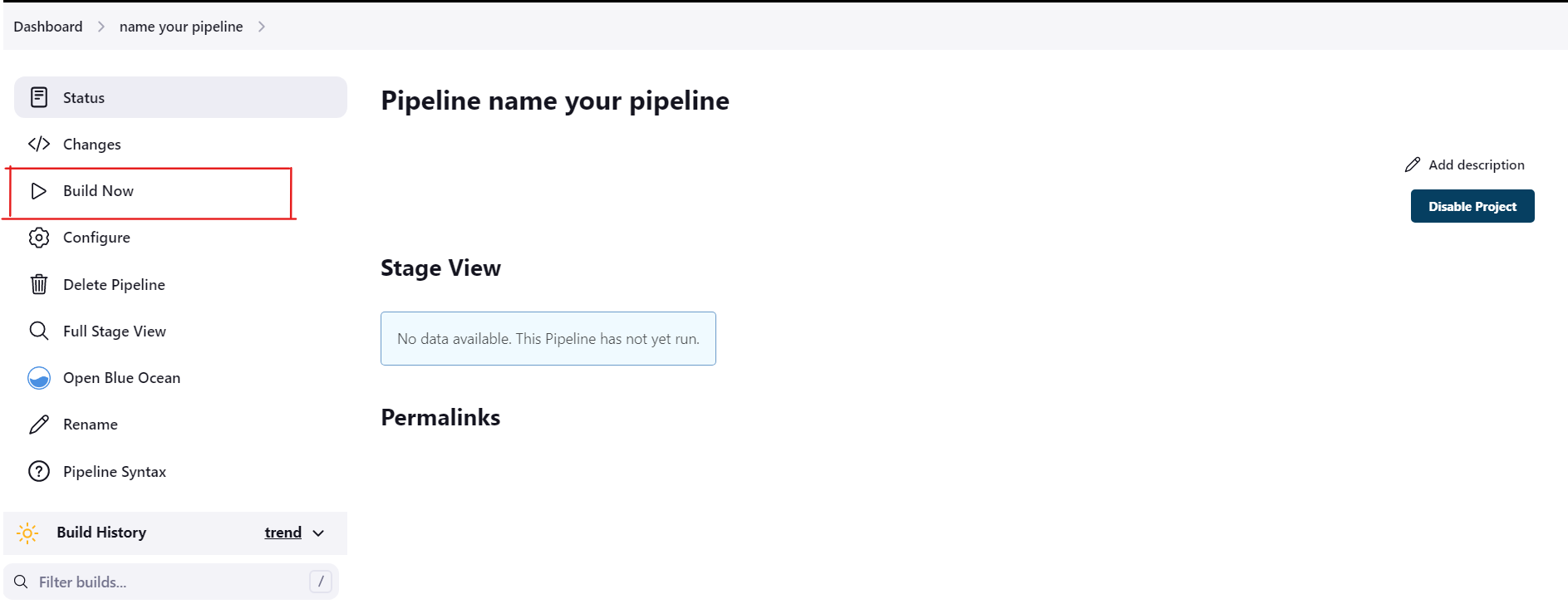Click the Status sidebar icon
The width and height of the screenshot is (1568, 604).
(x=39, y=97)
